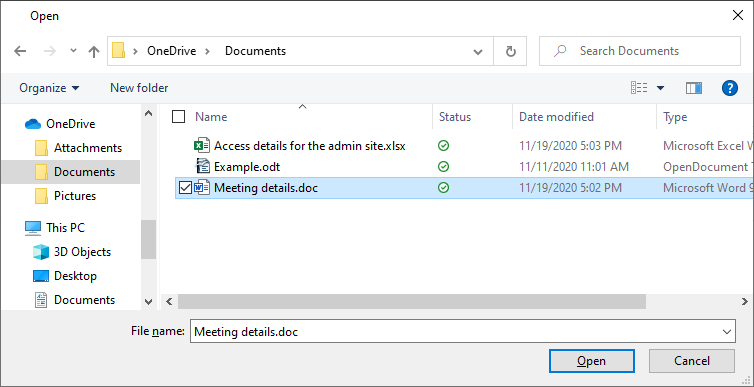Click sync status icon for Meeting details.doc
Screen dimensions: 754x387
click(444, 188)
